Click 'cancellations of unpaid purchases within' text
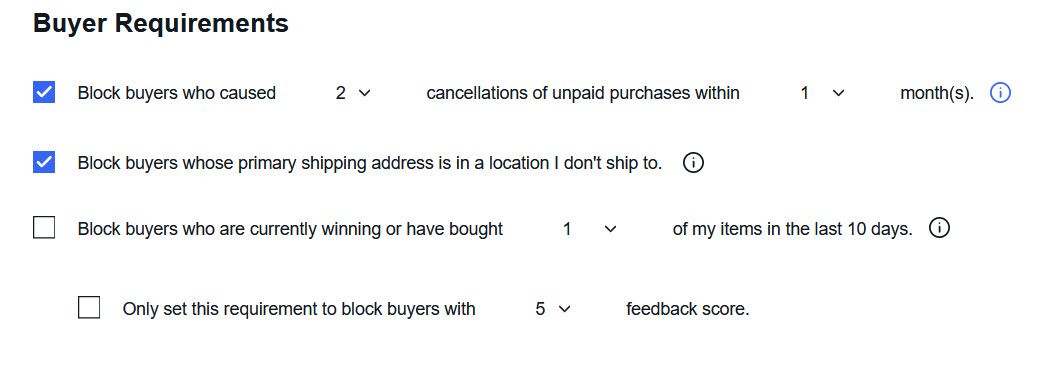The image size is (1064, 366). coord(583,93)
